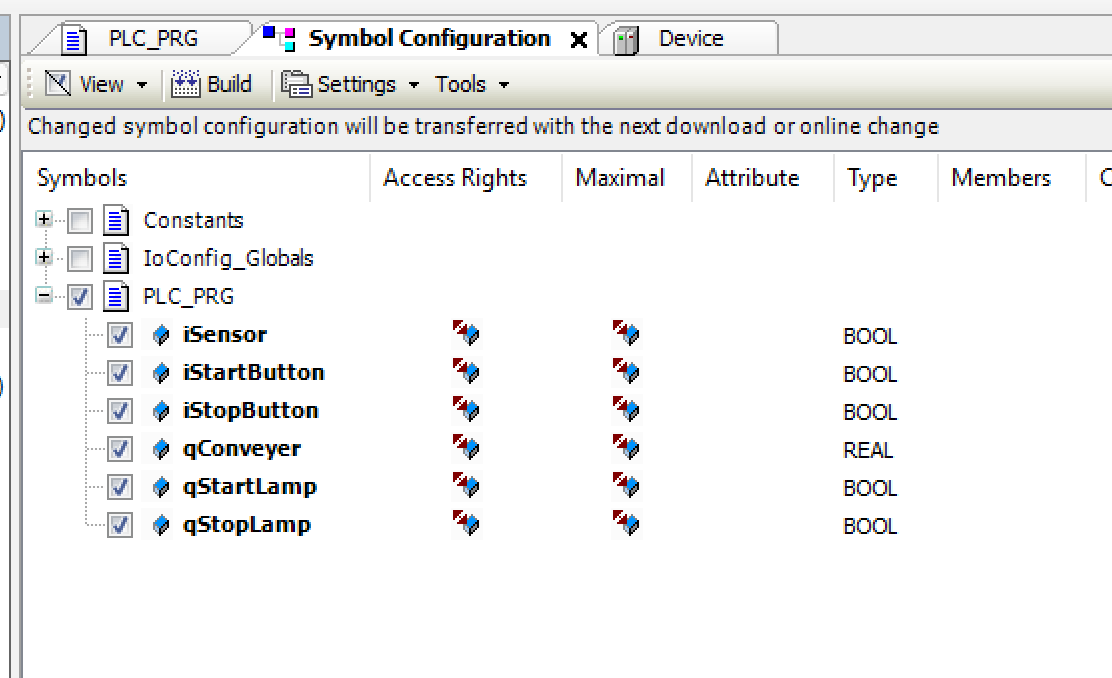Disable the iStopButton symbol checkbox
Viewport: 1112px width, 678px height.
119,411
